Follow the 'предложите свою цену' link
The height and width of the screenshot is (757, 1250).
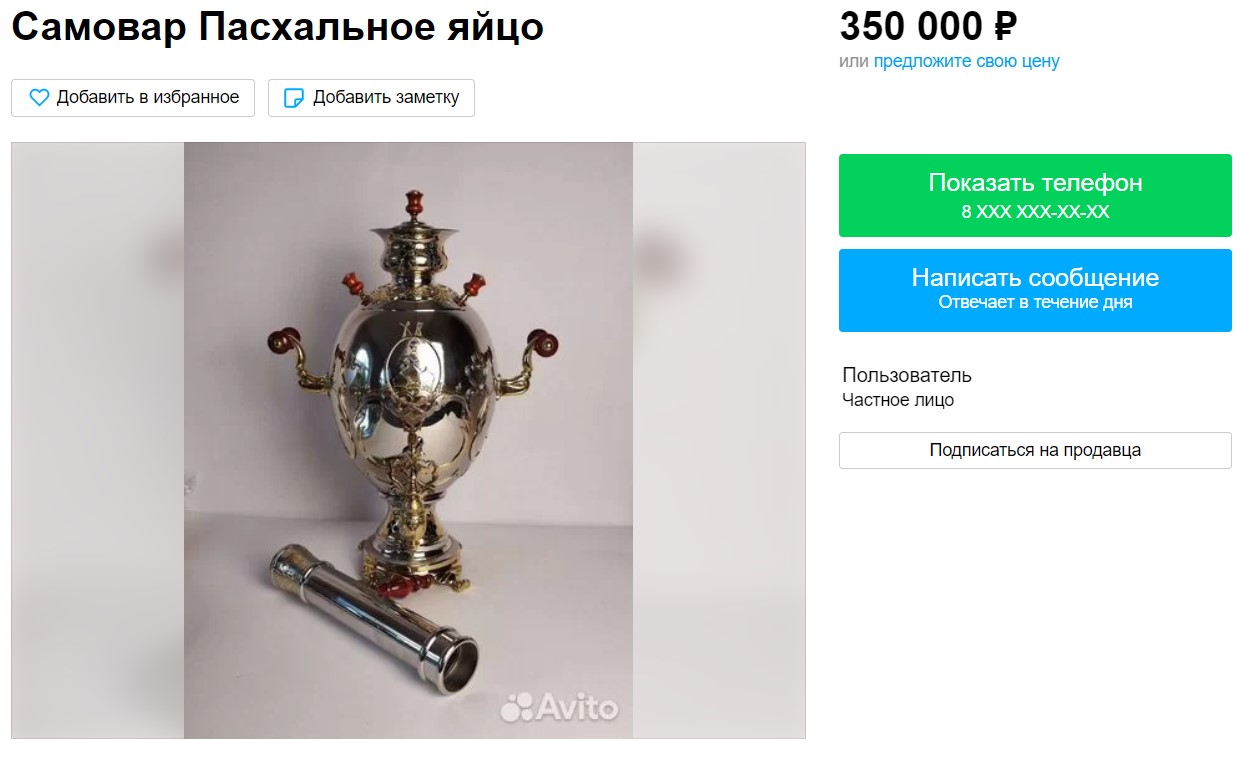(966, 61)
